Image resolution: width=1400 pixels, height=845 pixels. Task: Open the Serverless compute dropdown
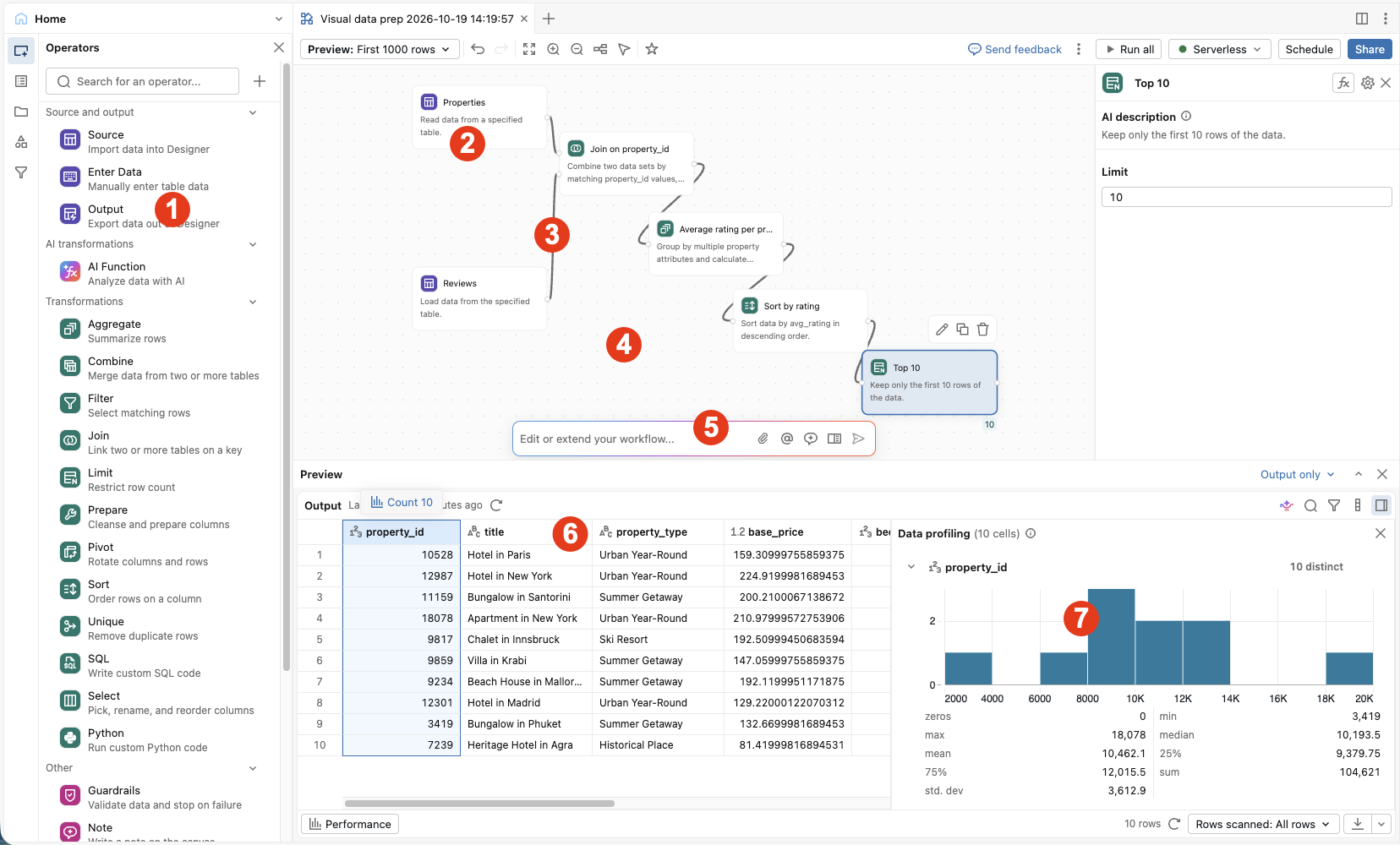1220,49
